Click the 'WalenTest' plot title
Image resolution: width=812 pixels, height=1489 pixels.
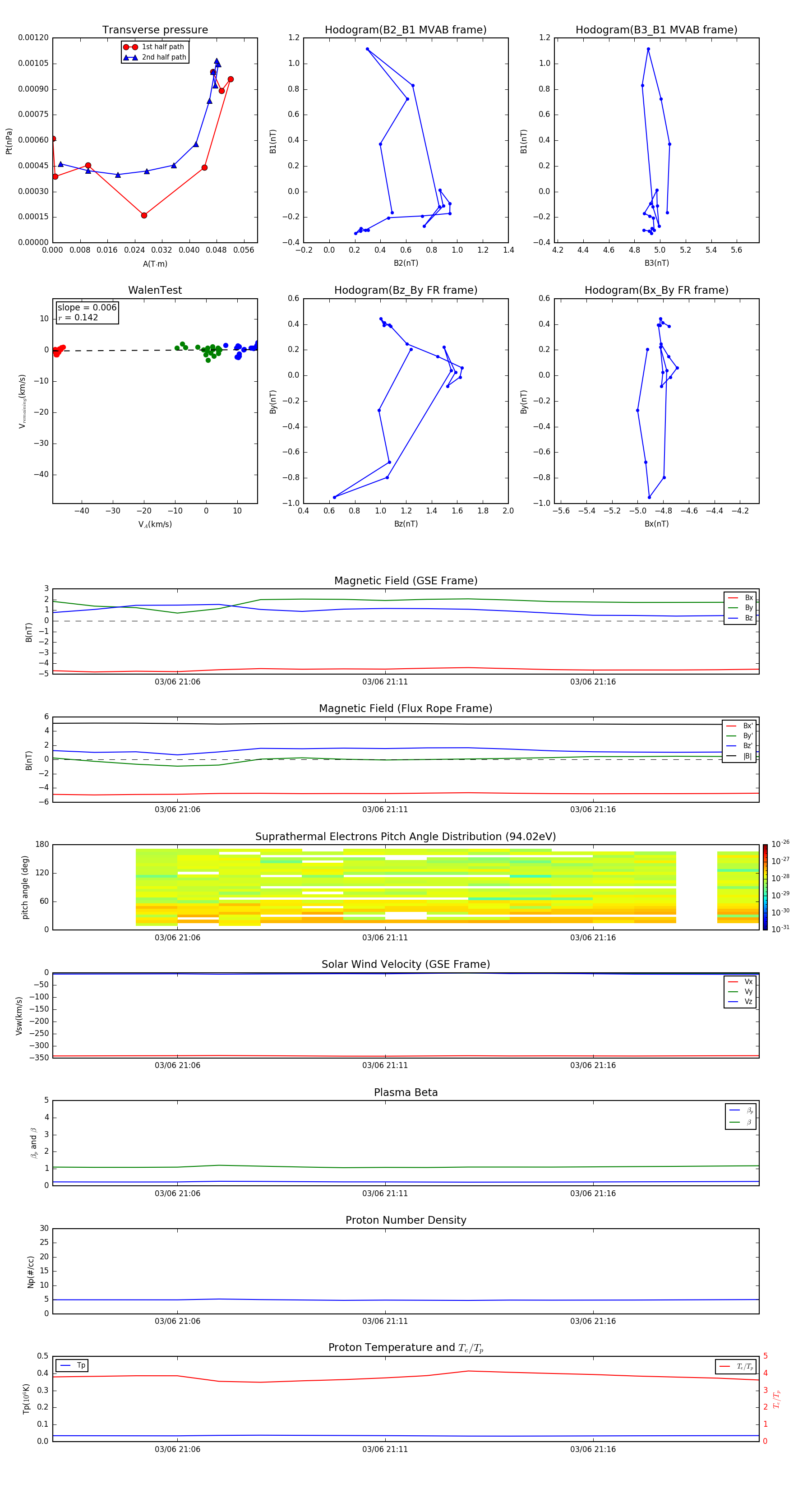click(155, 290)
